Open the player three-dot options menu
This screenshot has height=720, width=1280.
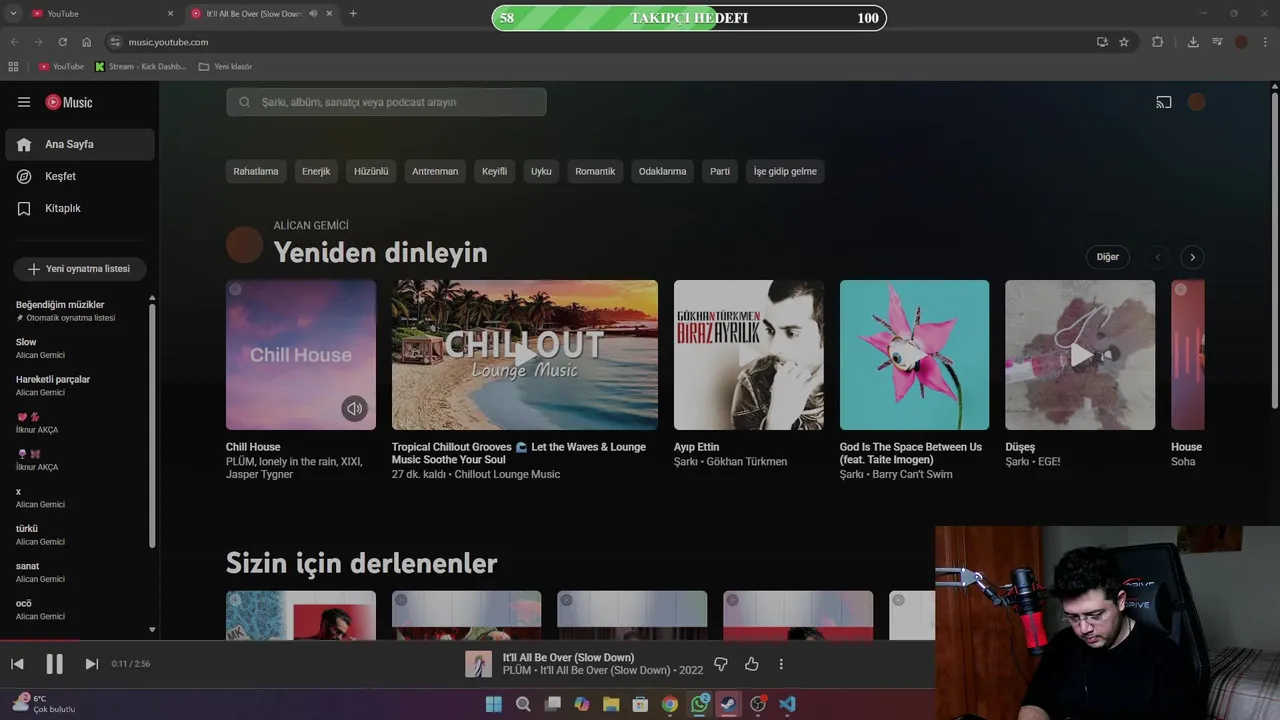click(781, 664)
